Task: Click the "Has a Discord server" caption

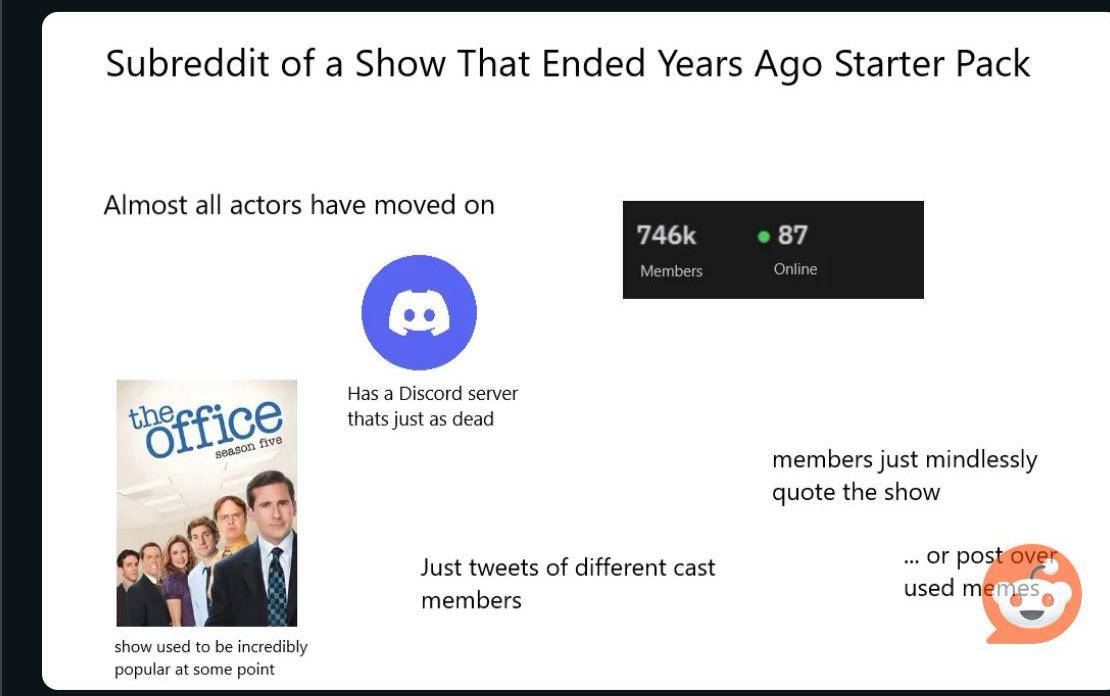Action: [x=432, y=393]
